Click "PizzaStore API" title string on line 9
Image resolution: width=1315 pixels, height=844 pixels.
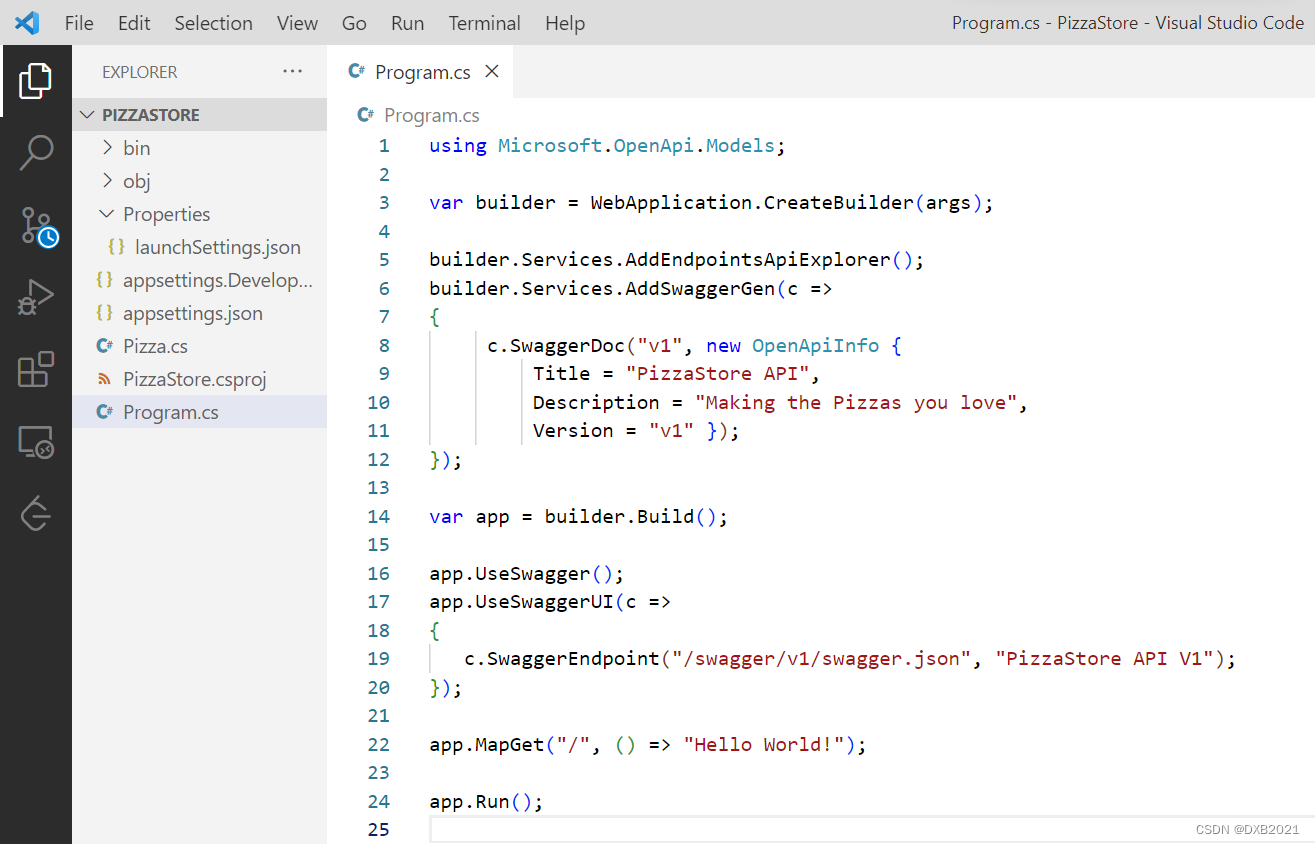718,374
